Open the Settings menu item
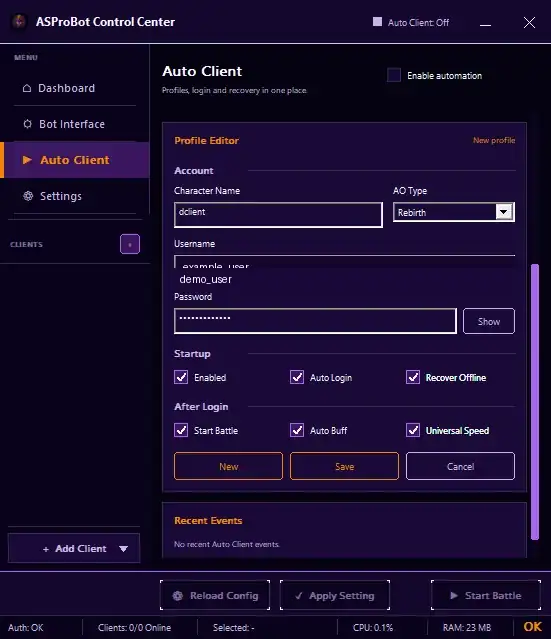 click(x=75, y=196)
